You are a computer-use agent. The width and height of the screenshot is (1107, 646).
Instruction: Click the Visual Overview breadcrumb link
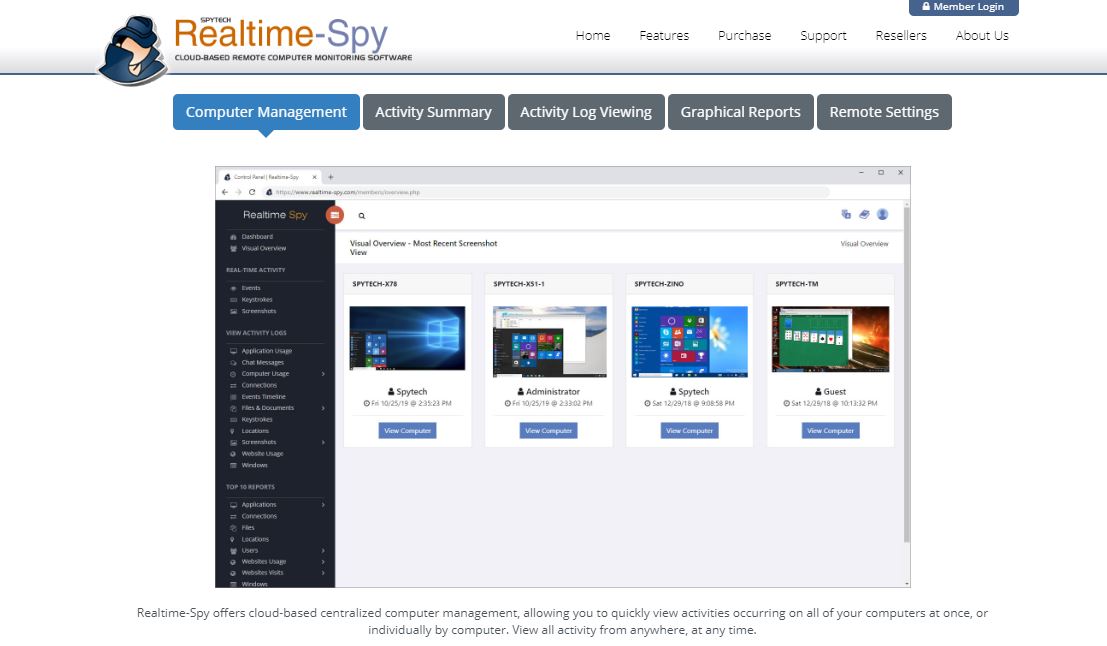pyautogui.click(x=864, y=244)
